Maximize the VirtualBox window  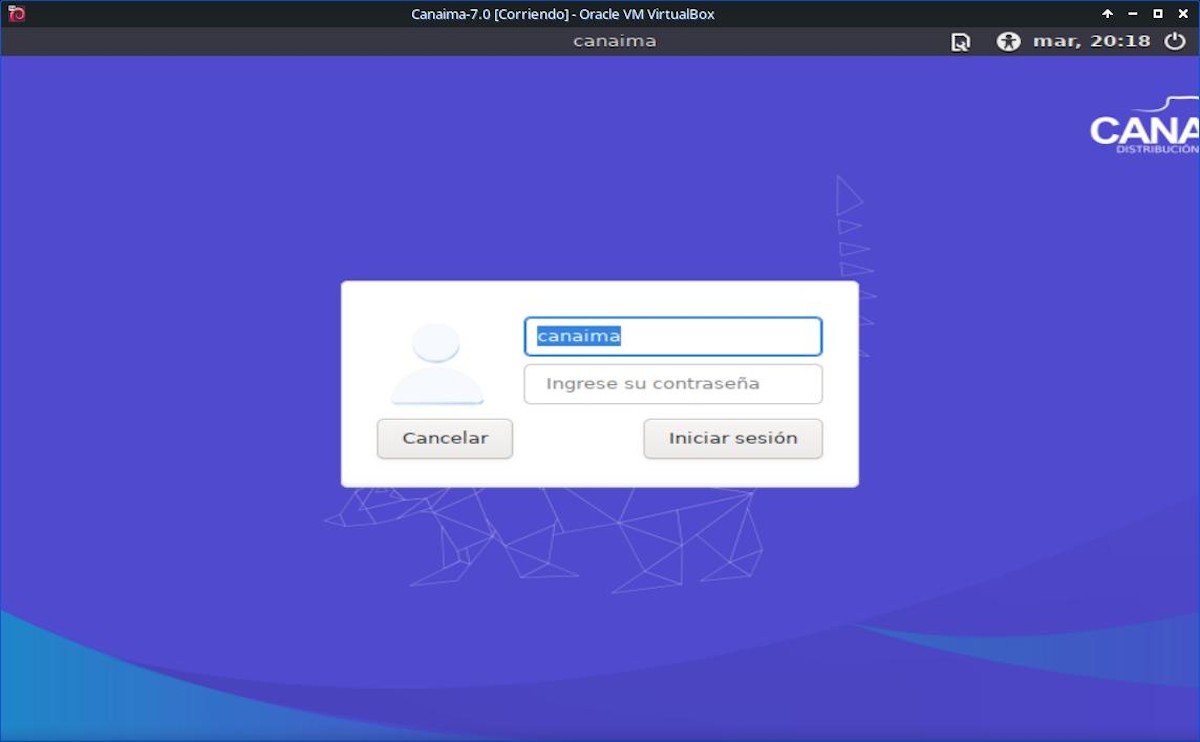(x=1158, y=14)
